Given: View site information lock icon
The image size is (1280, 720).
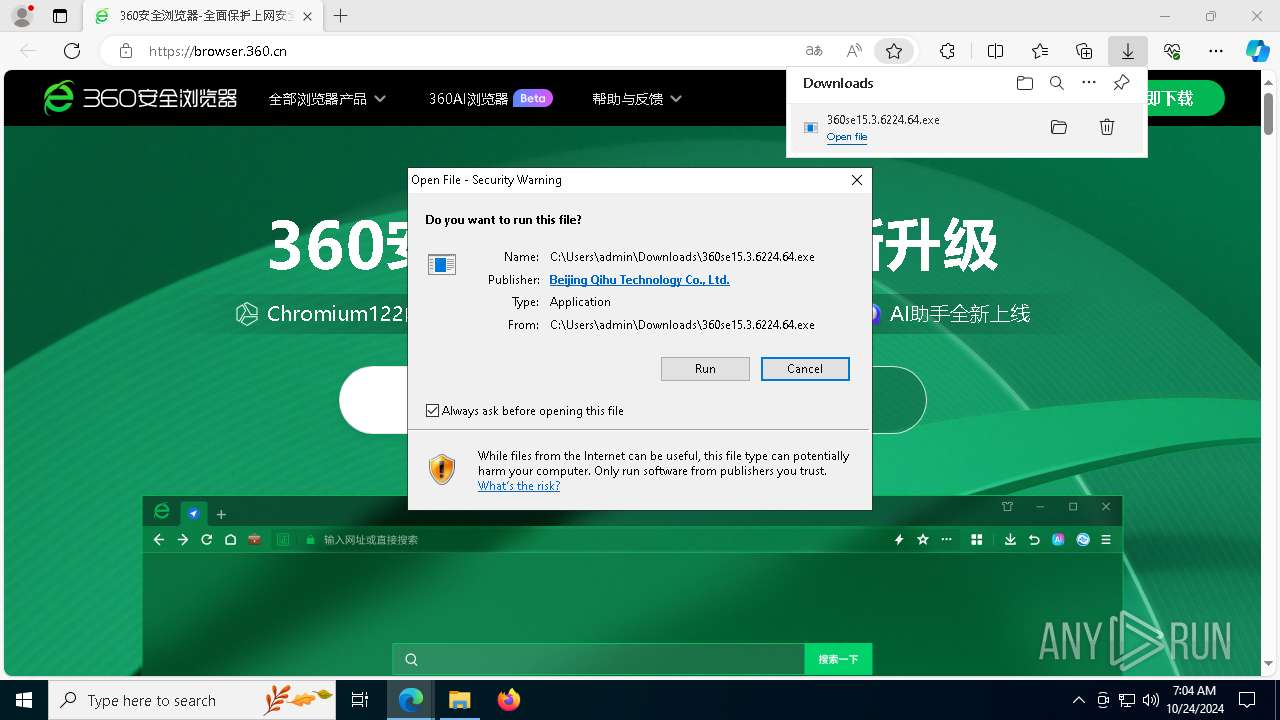Looking at the screenshot, I should point(126,51).
